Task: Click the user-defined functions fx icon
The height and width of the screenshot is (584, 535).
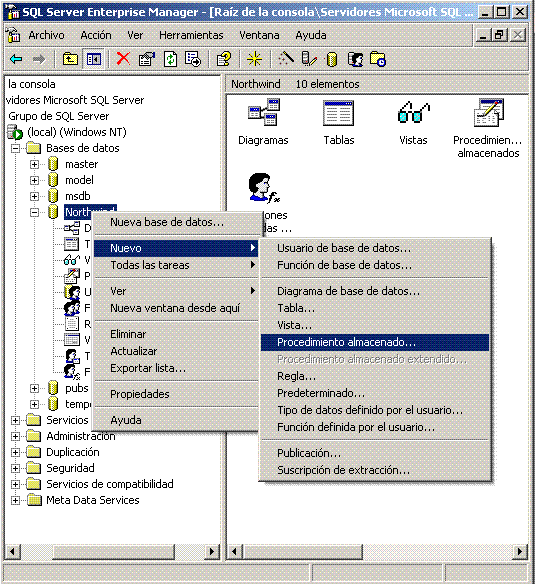Action: click(264, 188)
